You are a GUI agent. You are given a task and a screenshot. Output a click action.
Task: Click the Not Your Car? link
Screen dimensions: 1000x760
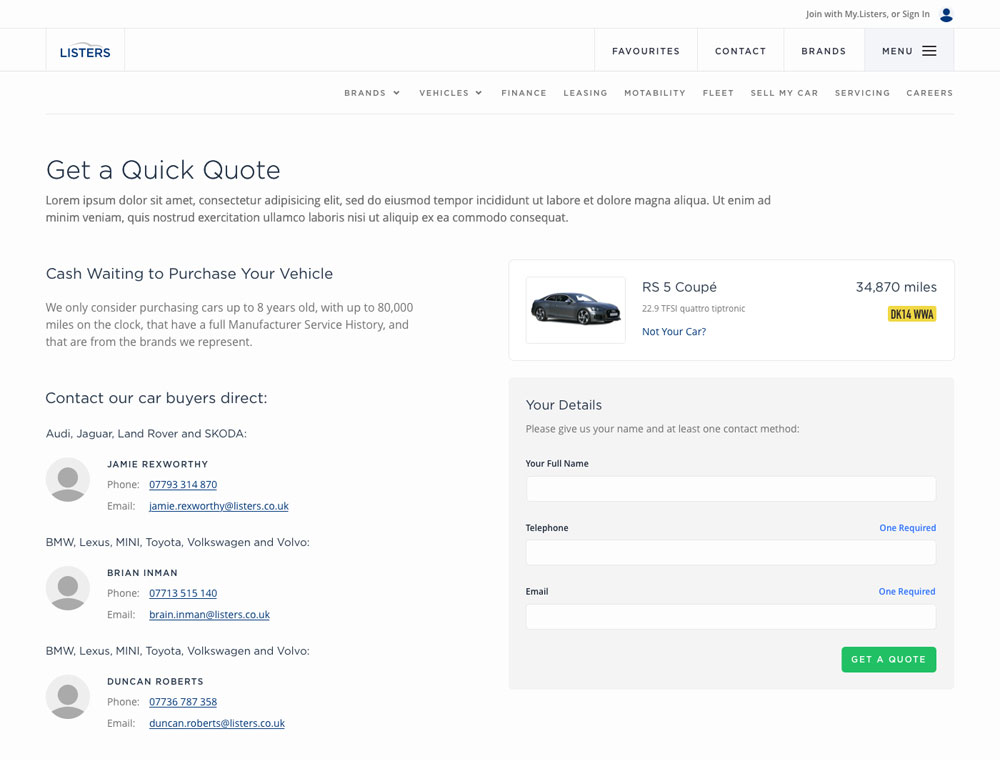(673, 331)
